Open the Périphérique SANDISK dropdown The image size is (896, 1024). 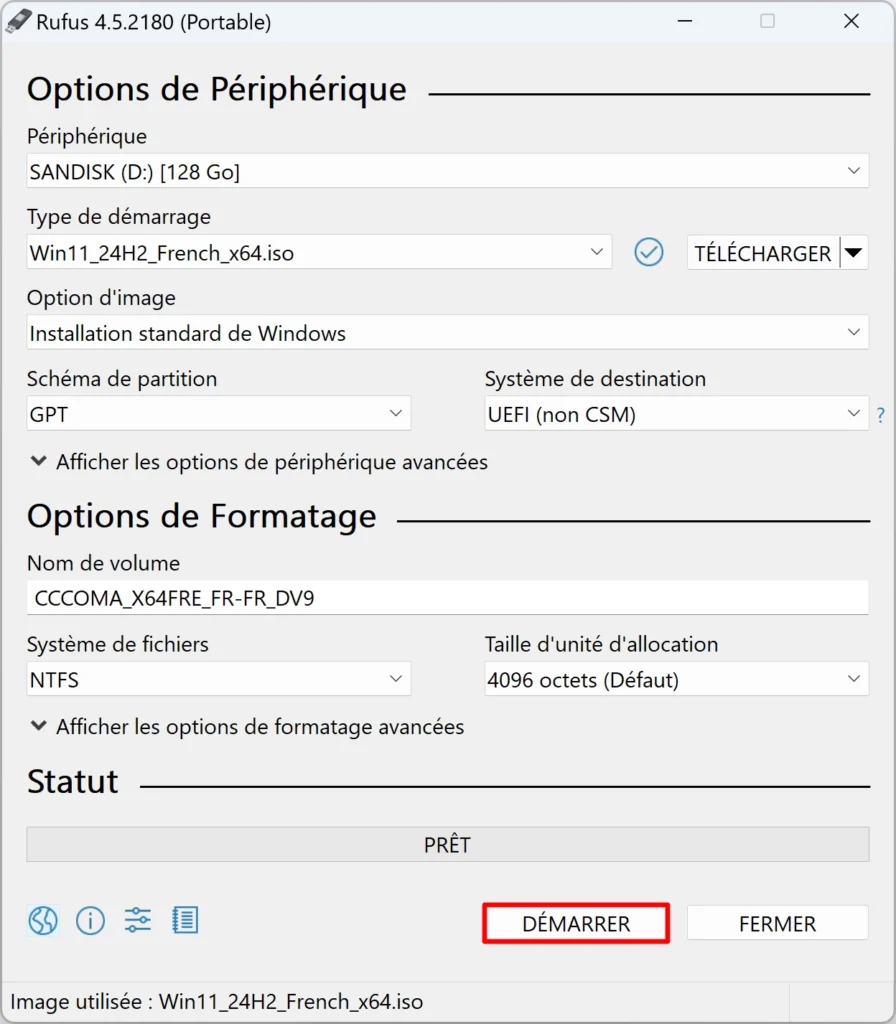pyautogui.click(x=447, y=171)
